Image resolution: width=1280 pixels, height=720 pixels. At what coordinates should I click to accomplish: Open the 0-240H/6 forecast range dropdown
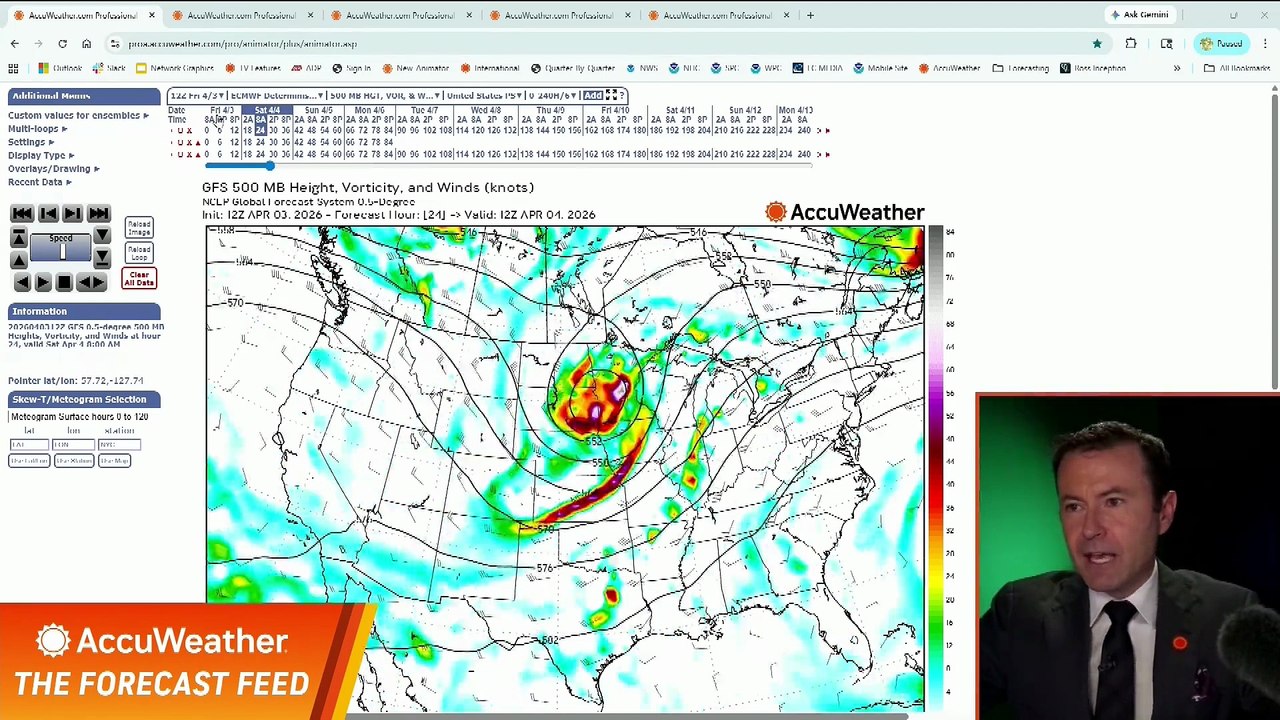click(x=552, y=95)
